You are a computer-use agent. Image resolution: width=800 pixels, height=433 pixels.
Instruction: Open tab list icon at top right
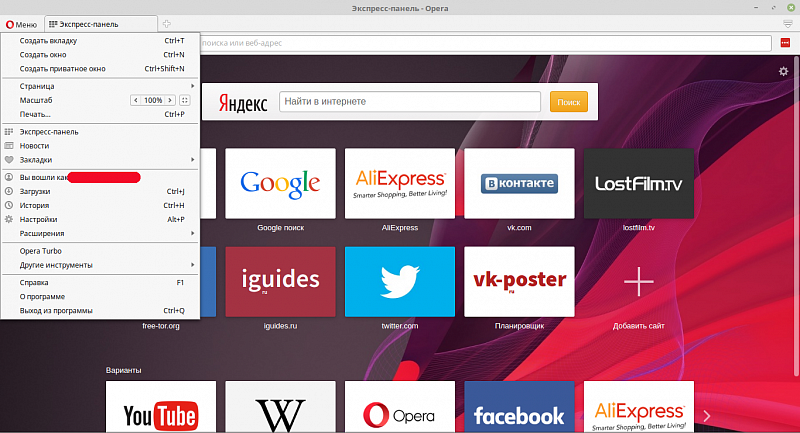788,24
